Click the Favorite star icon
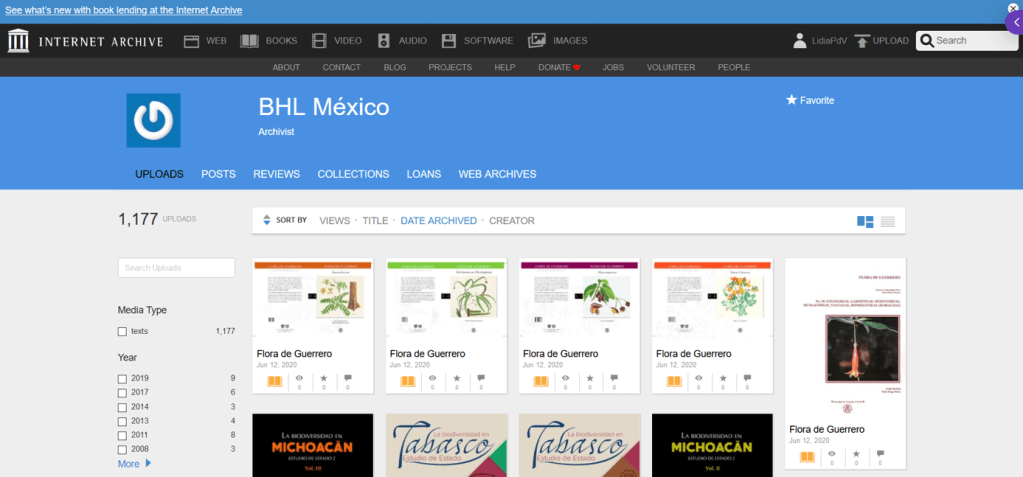Viewport: 1023px width, 477px height. click(x=791, y=100)
